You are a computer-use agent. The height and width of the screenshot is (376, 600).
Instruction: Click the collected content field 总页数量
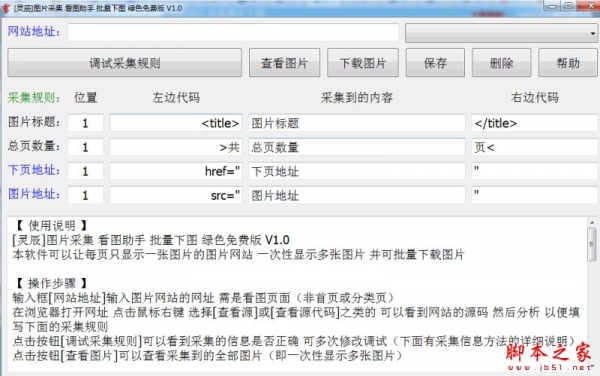pos(357,147)
